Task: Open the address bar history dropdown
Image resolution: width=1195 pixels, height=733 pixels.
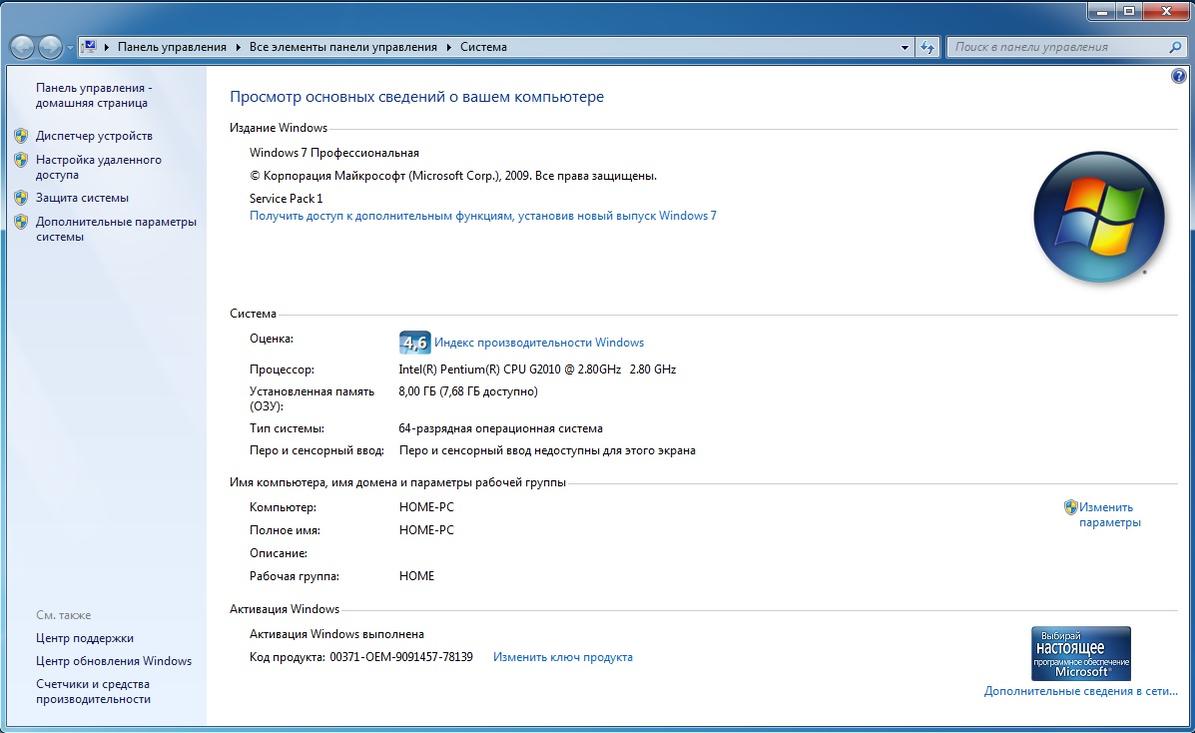Action: [905, 47]
